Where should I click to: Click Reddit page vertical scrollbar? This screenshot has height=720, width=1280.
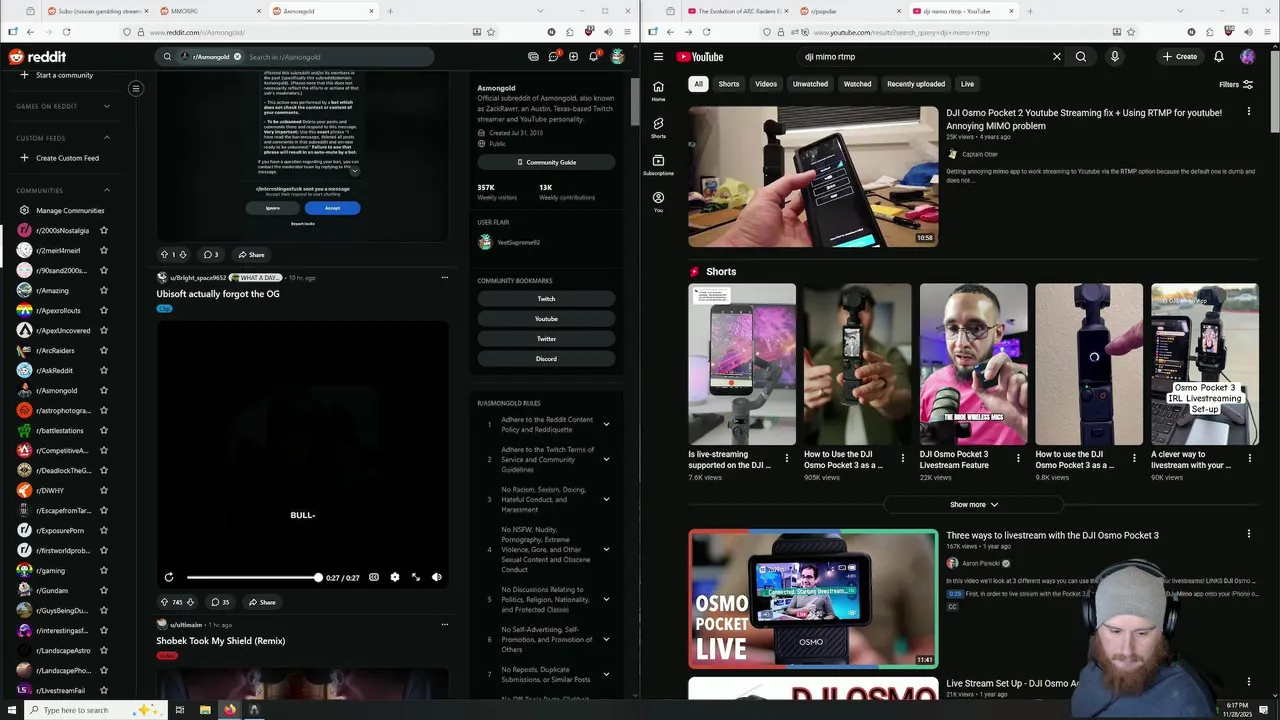(x=635, y=100)
